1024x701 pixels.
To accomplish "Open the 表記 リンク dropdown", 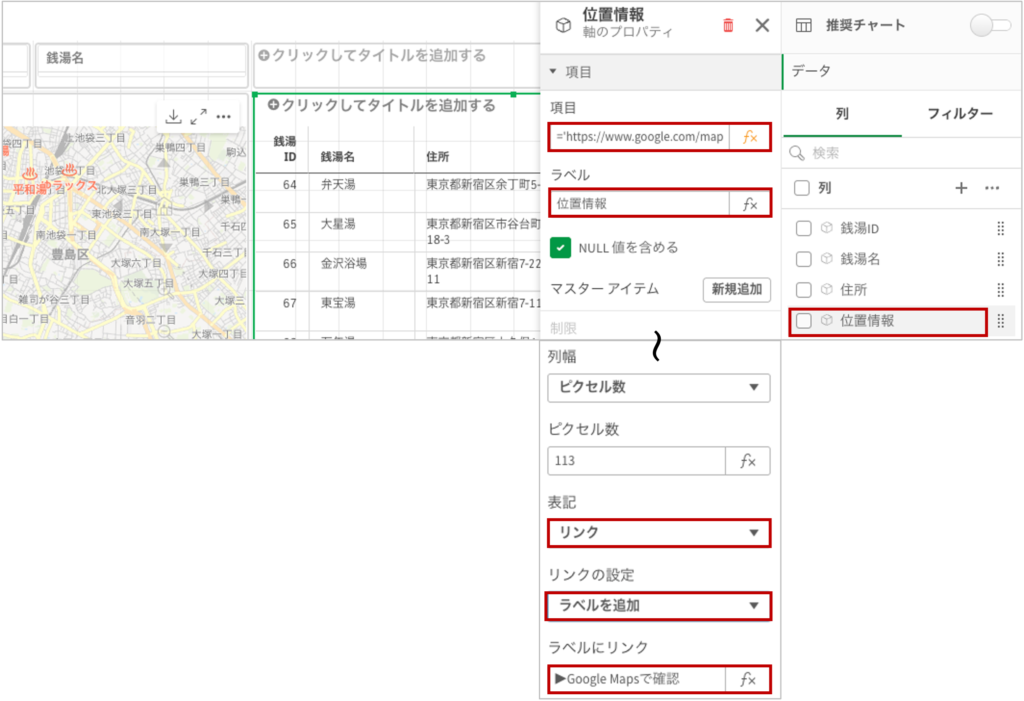I will click(x=659, y=533).
